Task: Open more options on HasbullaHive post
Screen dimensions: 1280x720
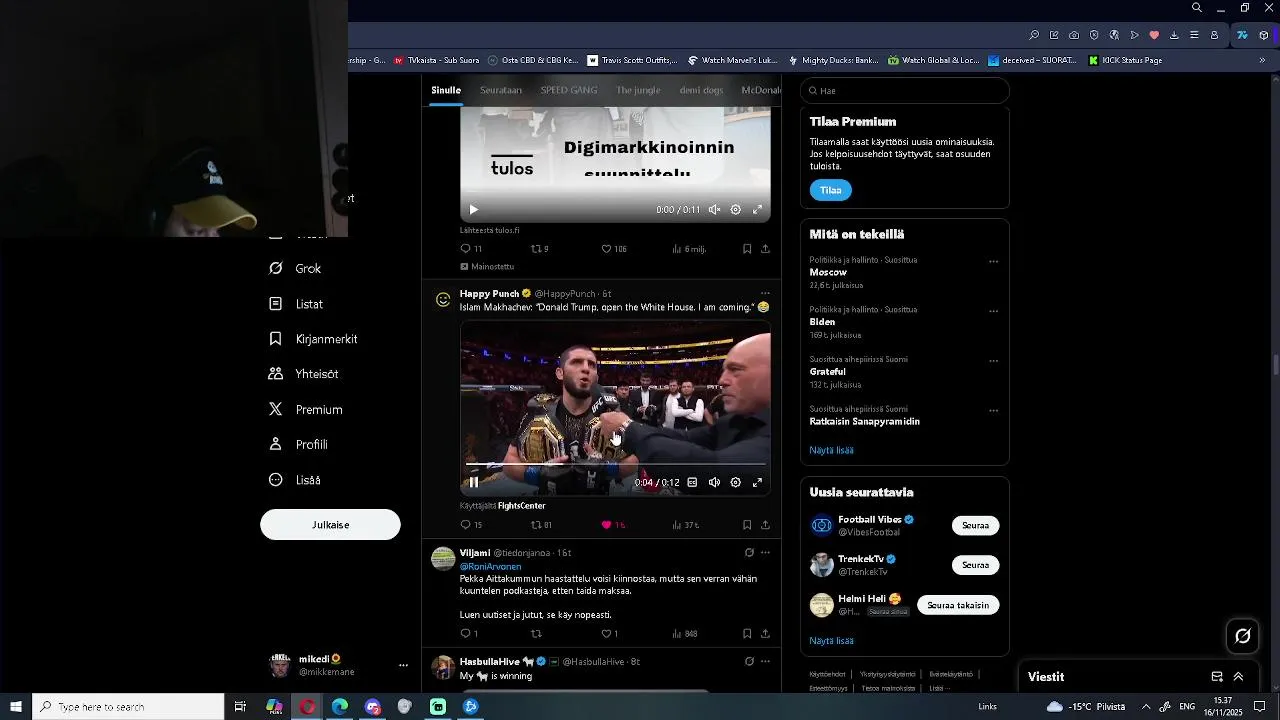Action: coord(765,661)
